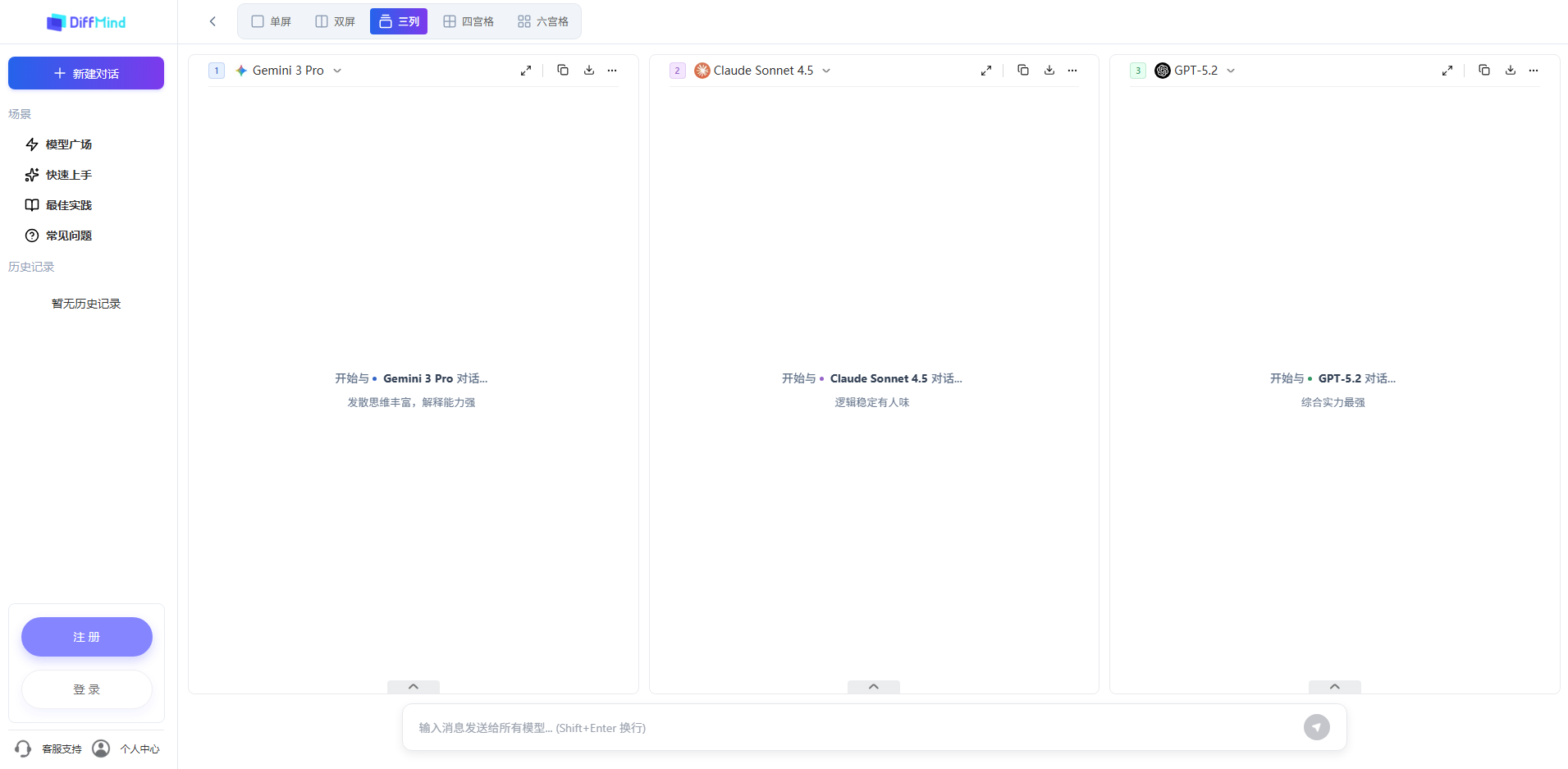The height and width of the screenshot is (769, 1568).
Task: Select the six-grid layout
Action: 543,21
